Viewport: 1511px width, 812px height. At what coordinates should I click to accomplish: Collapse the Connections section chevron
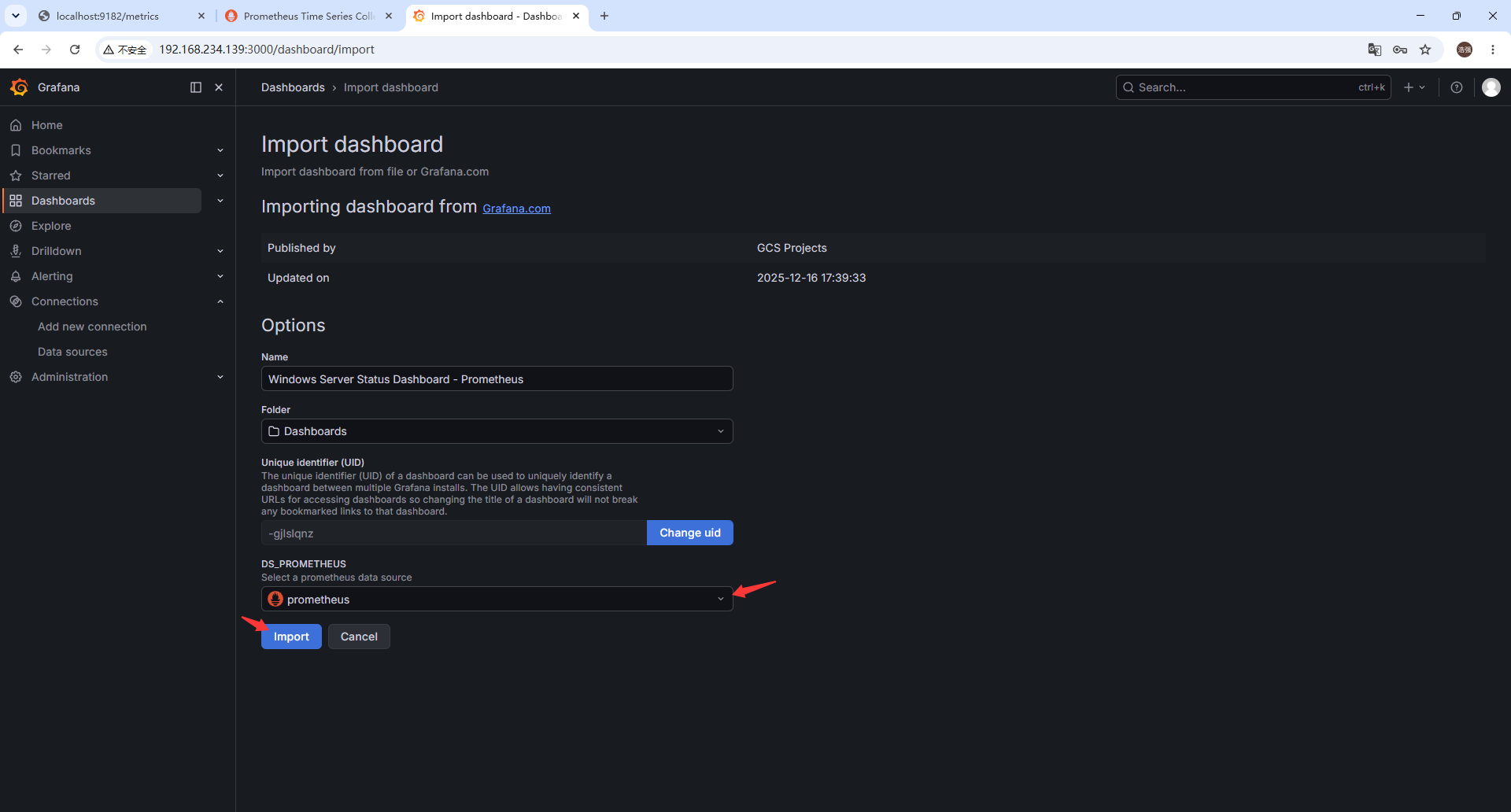click(x=220, y=301)
